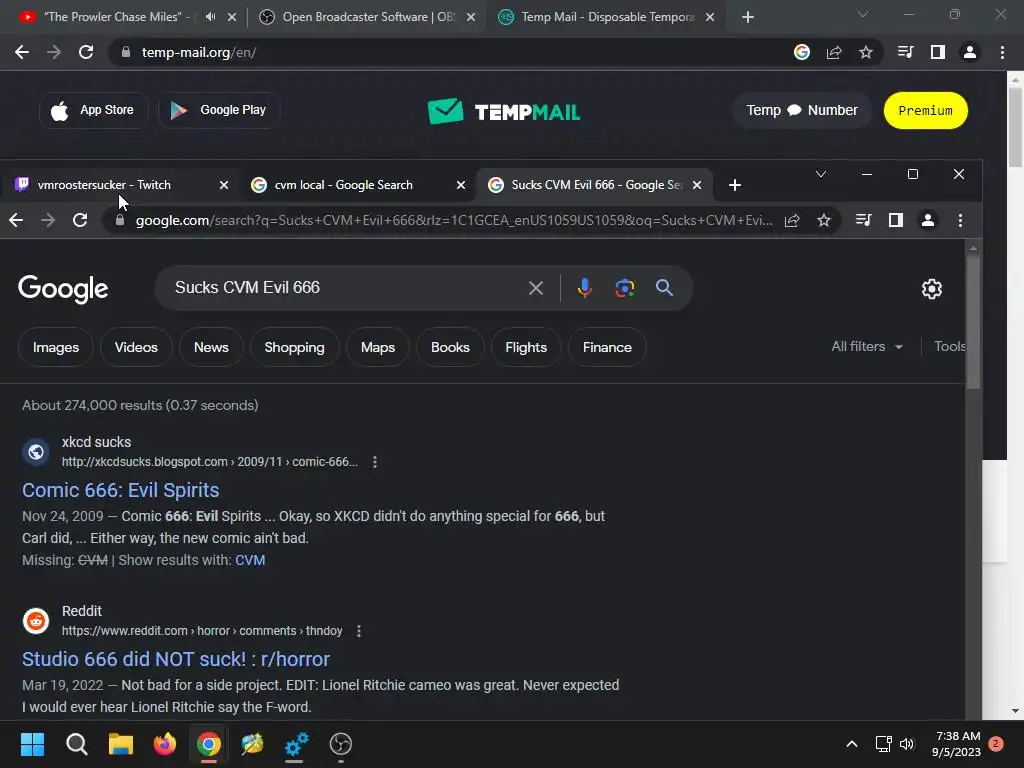Open Chrome menu of front window
1024x768 pixels.
click(x=960, y=220)
